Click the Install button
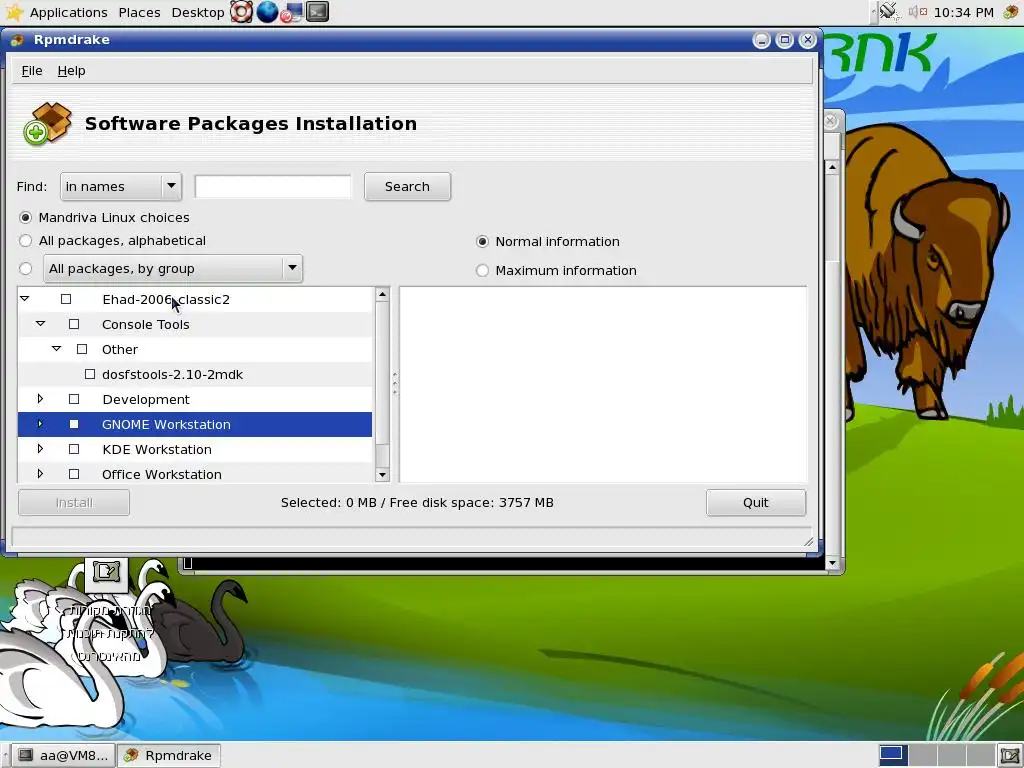The image size is (1024, 768). click(x=74, y=503)
